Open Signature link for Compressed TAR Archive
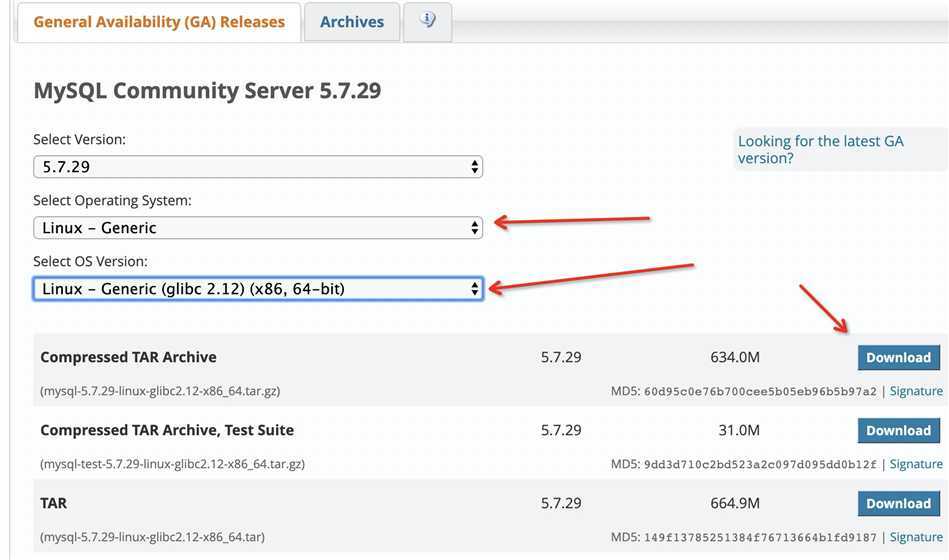This screenshot has height=560, width=949. coord(916,391)
